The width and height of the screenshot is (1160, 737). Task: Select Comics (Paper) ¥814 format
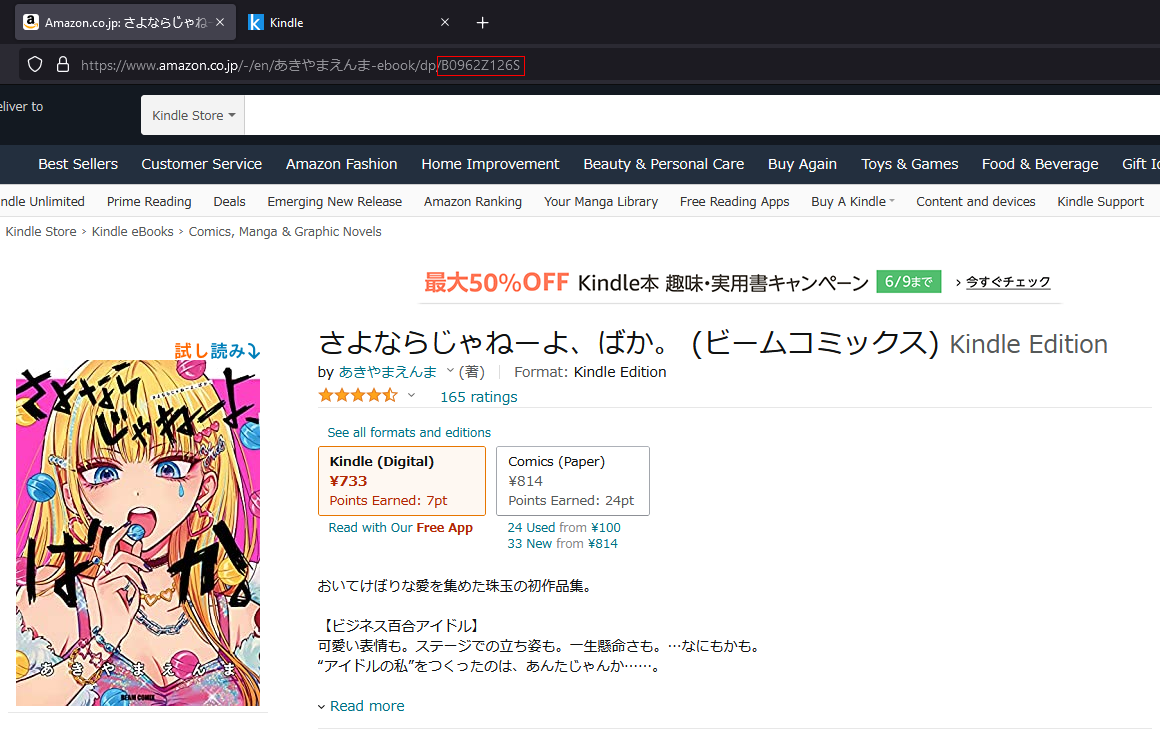tap(573, 480)
